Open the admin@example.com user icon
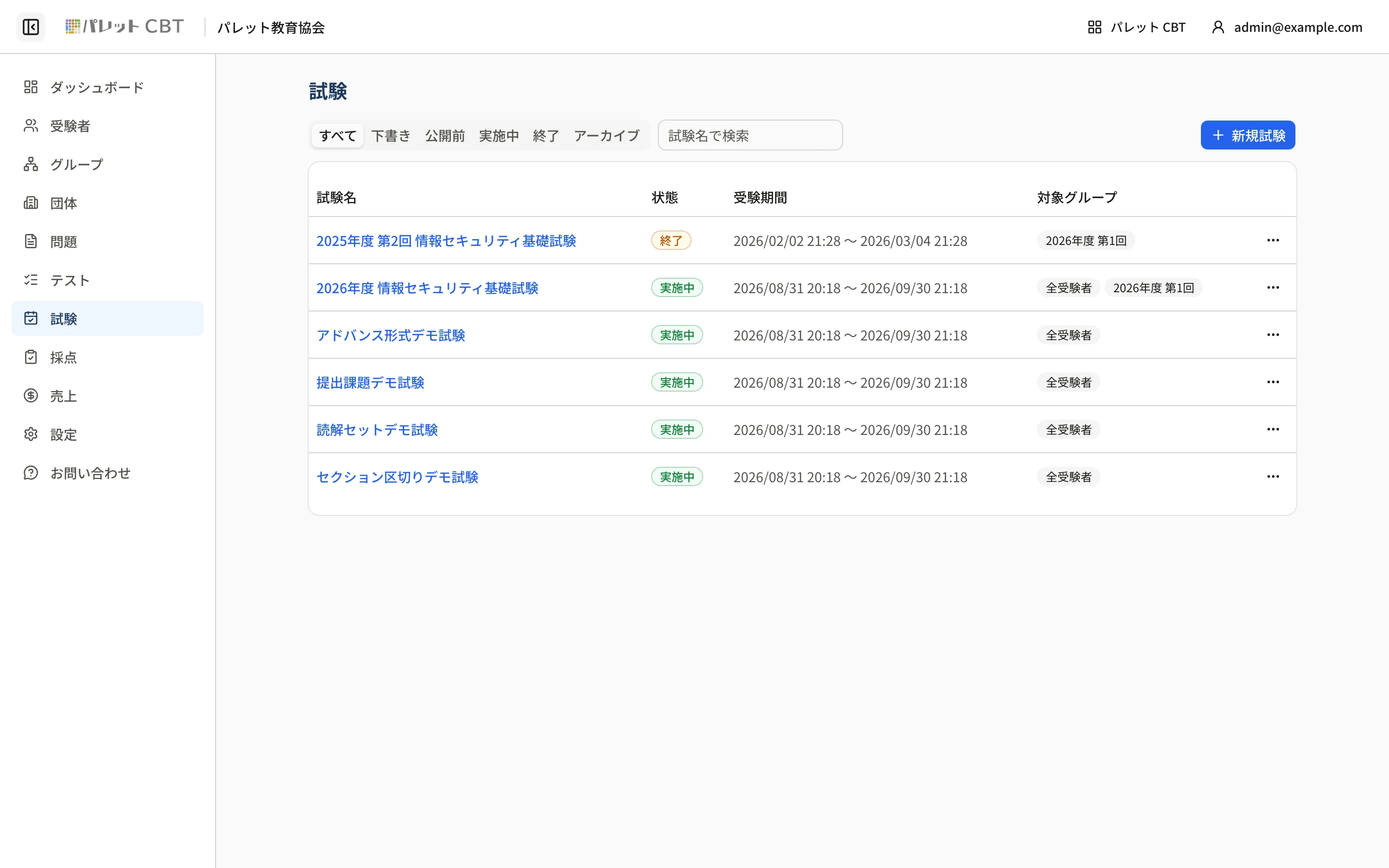 coord(1218,27)
